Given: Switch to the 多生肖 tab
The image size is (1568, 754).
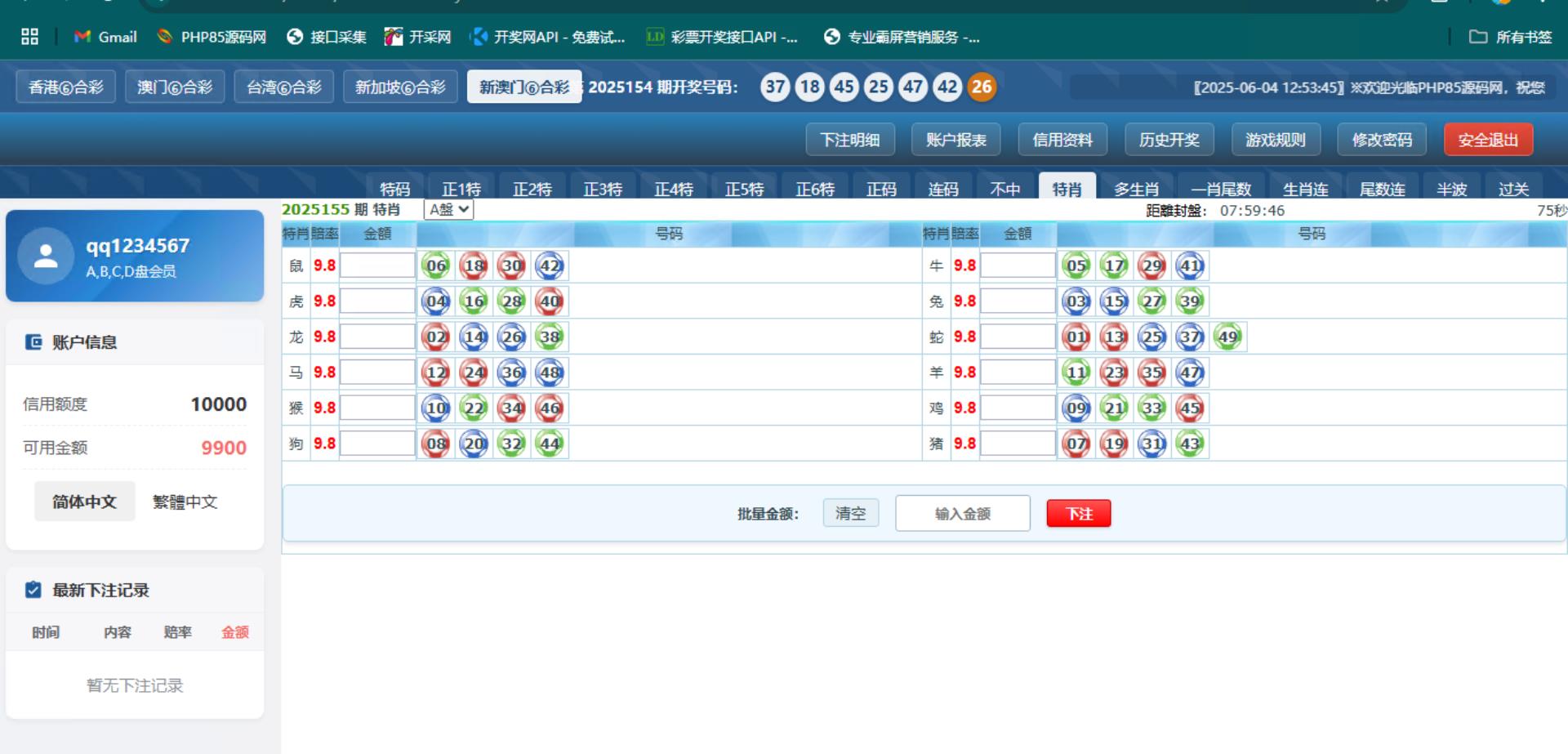Looking at the screenshot, I should (x=1136, y=189).
